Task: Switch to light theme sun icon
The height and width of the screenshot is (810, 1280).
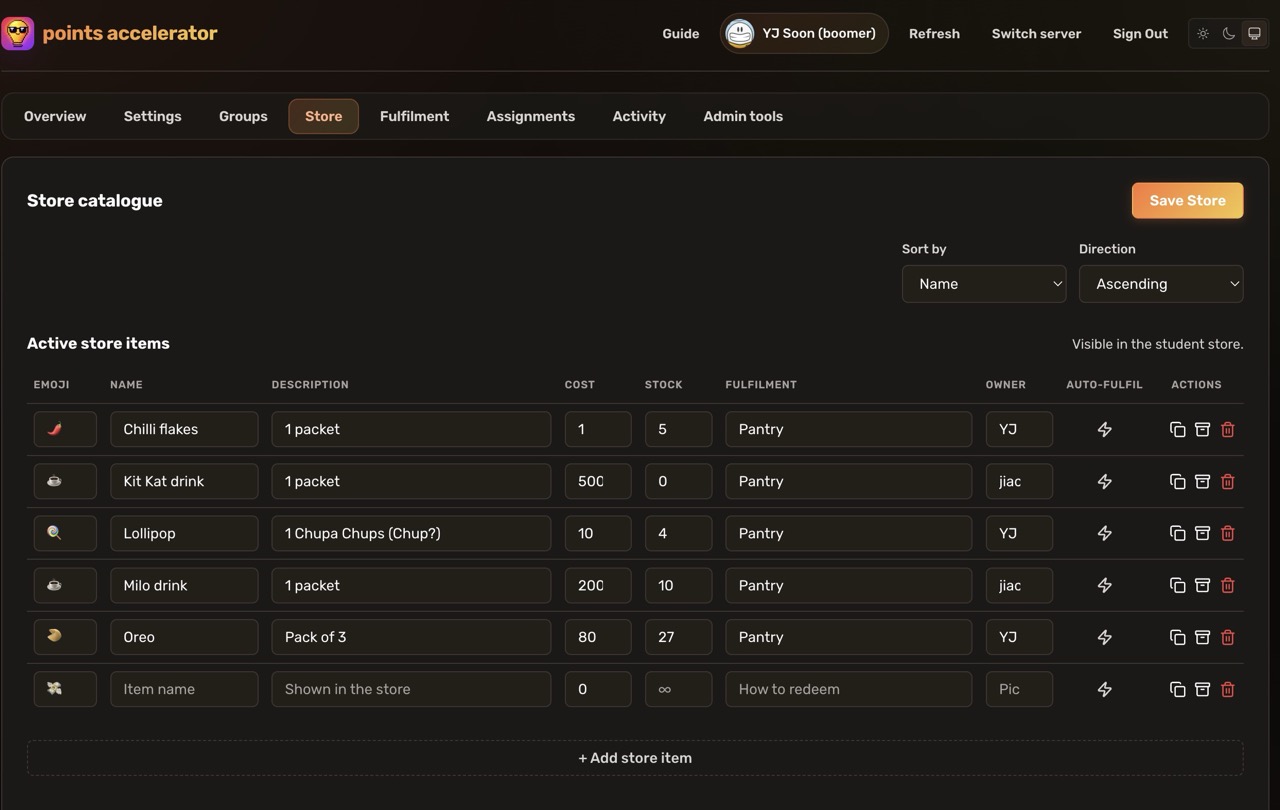Action: [1203, 33]
